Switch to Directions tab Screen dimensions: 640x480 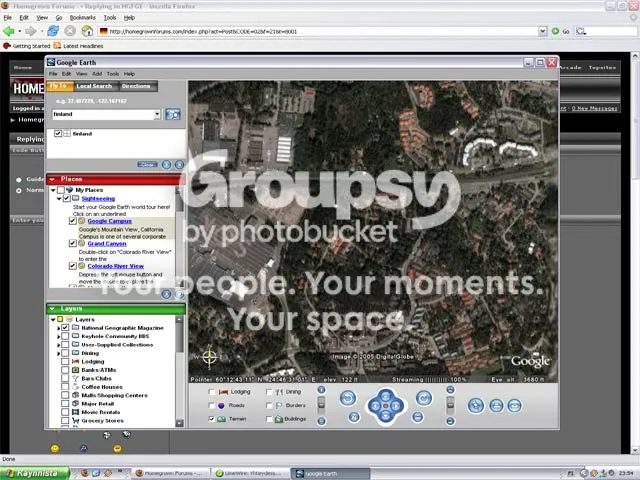[x=136, y=86]
